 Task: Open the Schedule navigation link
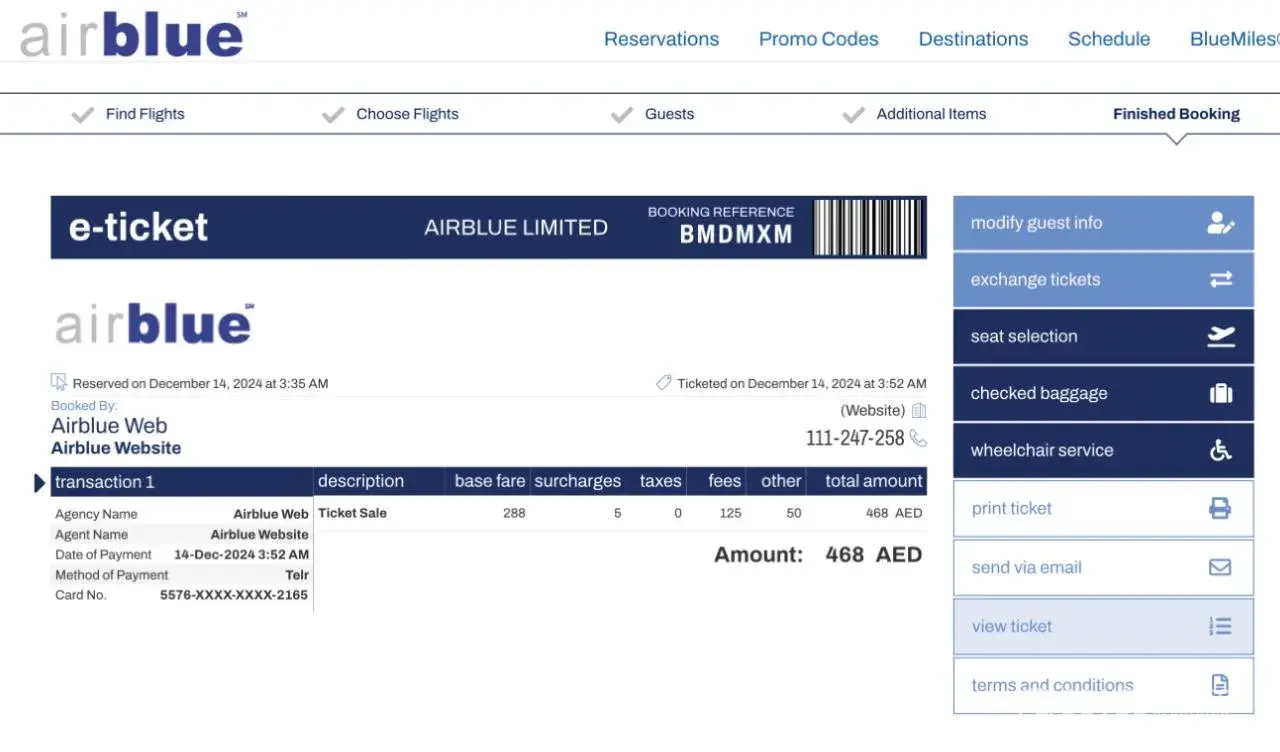[x=1108, y=39]
